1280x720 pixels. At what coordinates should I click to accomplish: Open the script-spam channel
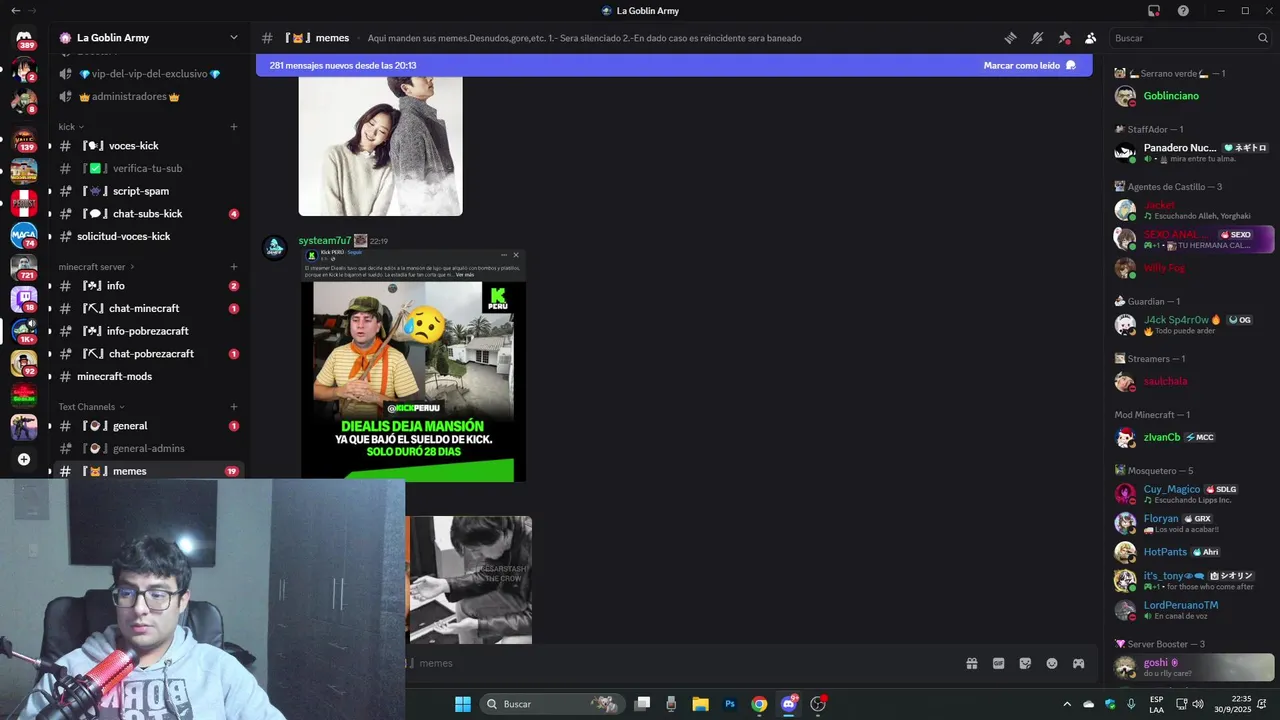coord(149,191)
